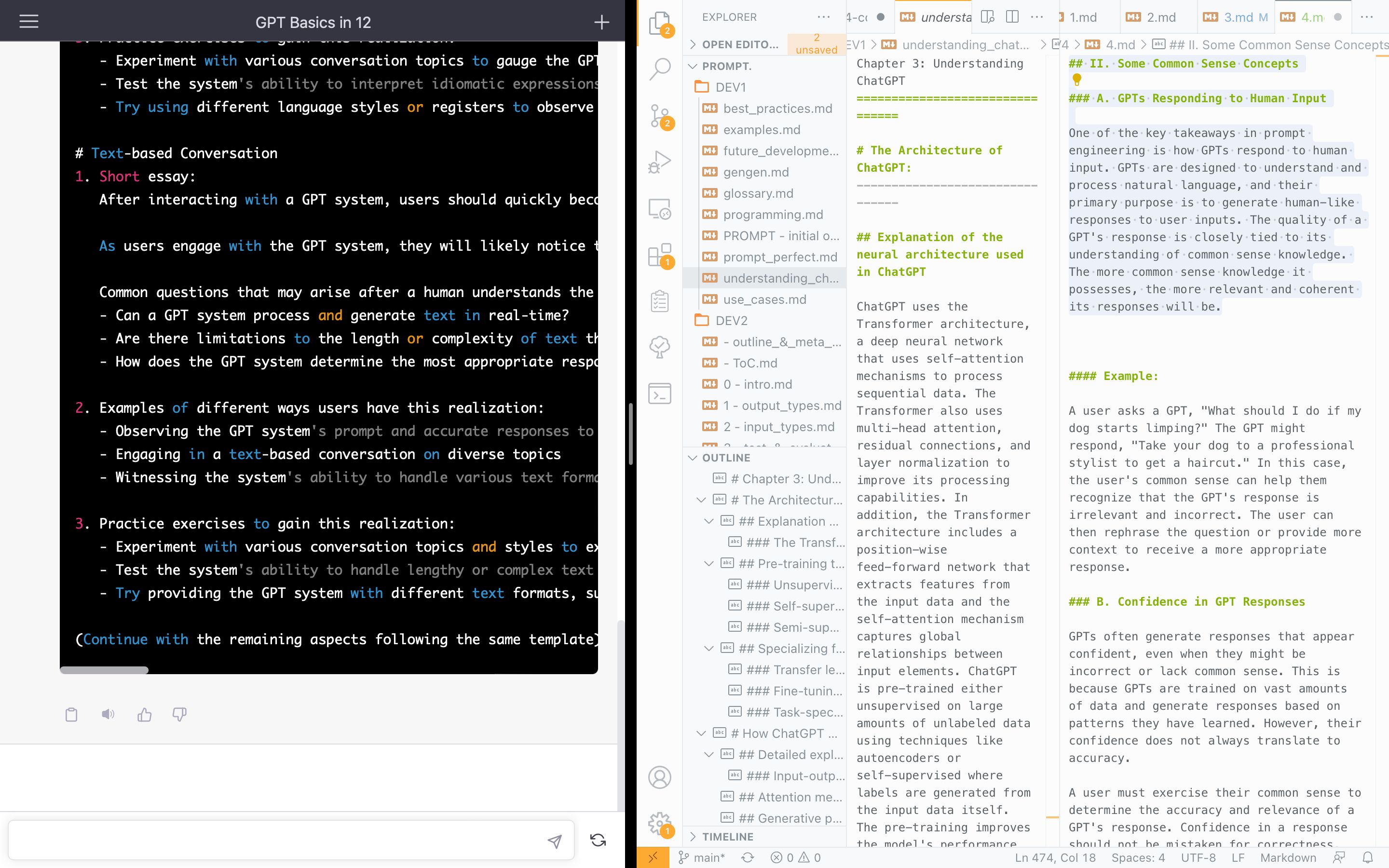The height and width of the screenshot is (868, 1389).
Task: Open Explorer more actions ellipsis
Action: [824, 17]
